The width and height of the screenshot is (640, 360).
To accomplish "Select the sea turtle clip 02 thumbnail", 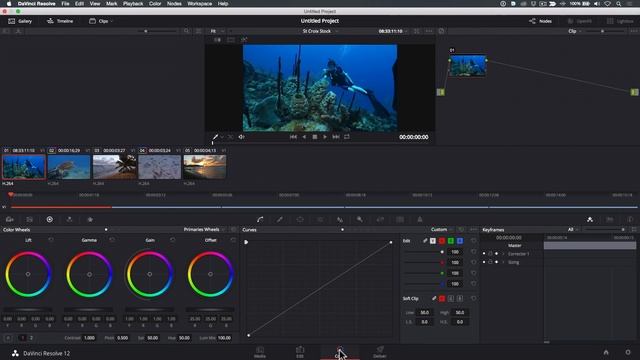I will [69, 167].
